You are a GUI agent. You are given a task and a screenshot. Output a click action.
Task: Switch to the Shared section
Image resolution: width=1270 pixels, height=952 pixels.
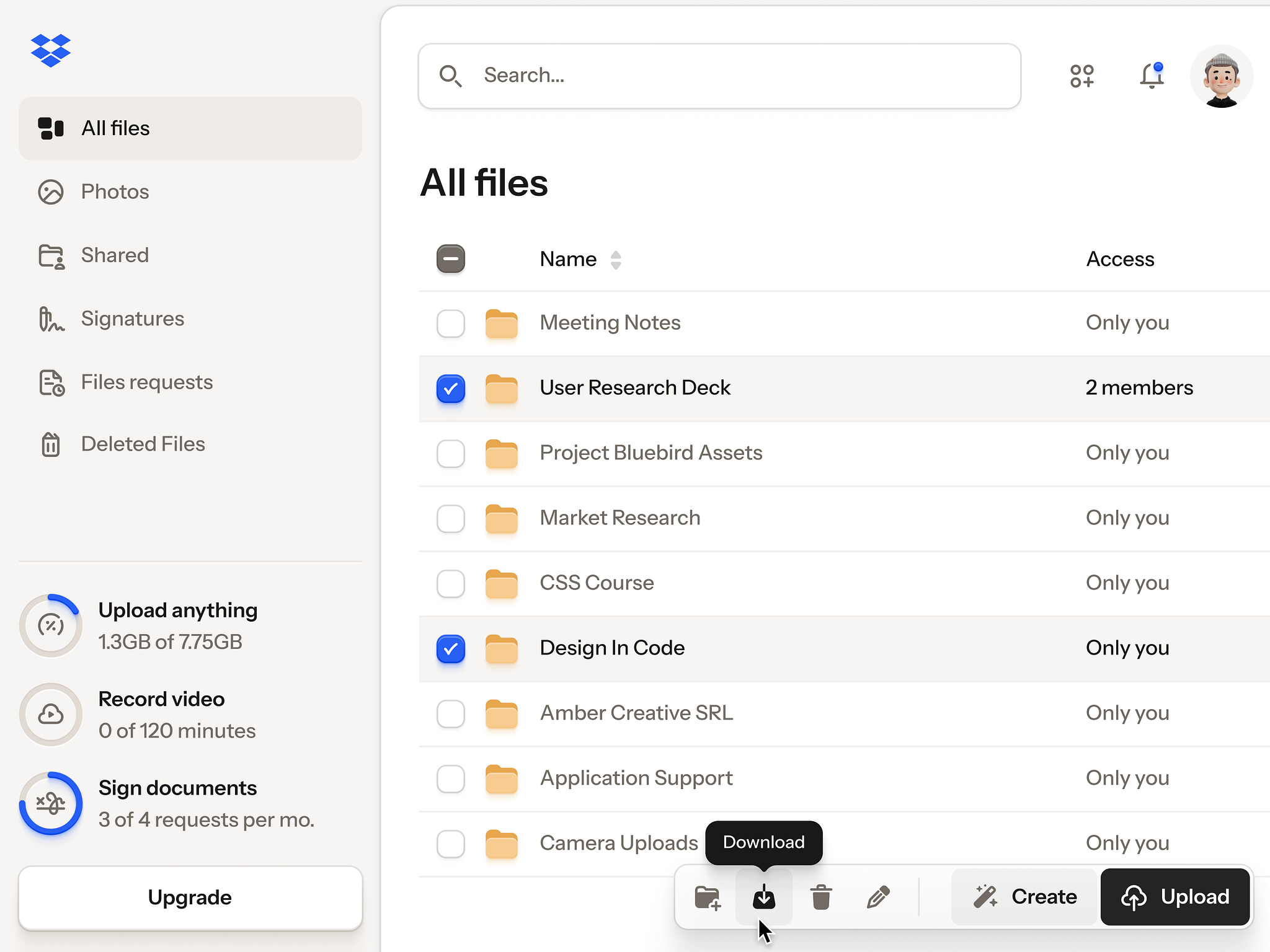click(x=115, y=255)
